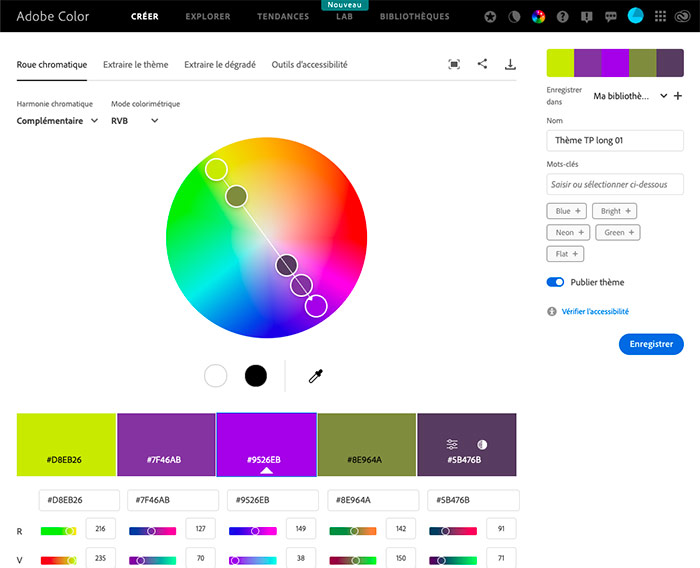Open the Vérifier l'accessibilité link
700x568 pixels.
point(595,312)
